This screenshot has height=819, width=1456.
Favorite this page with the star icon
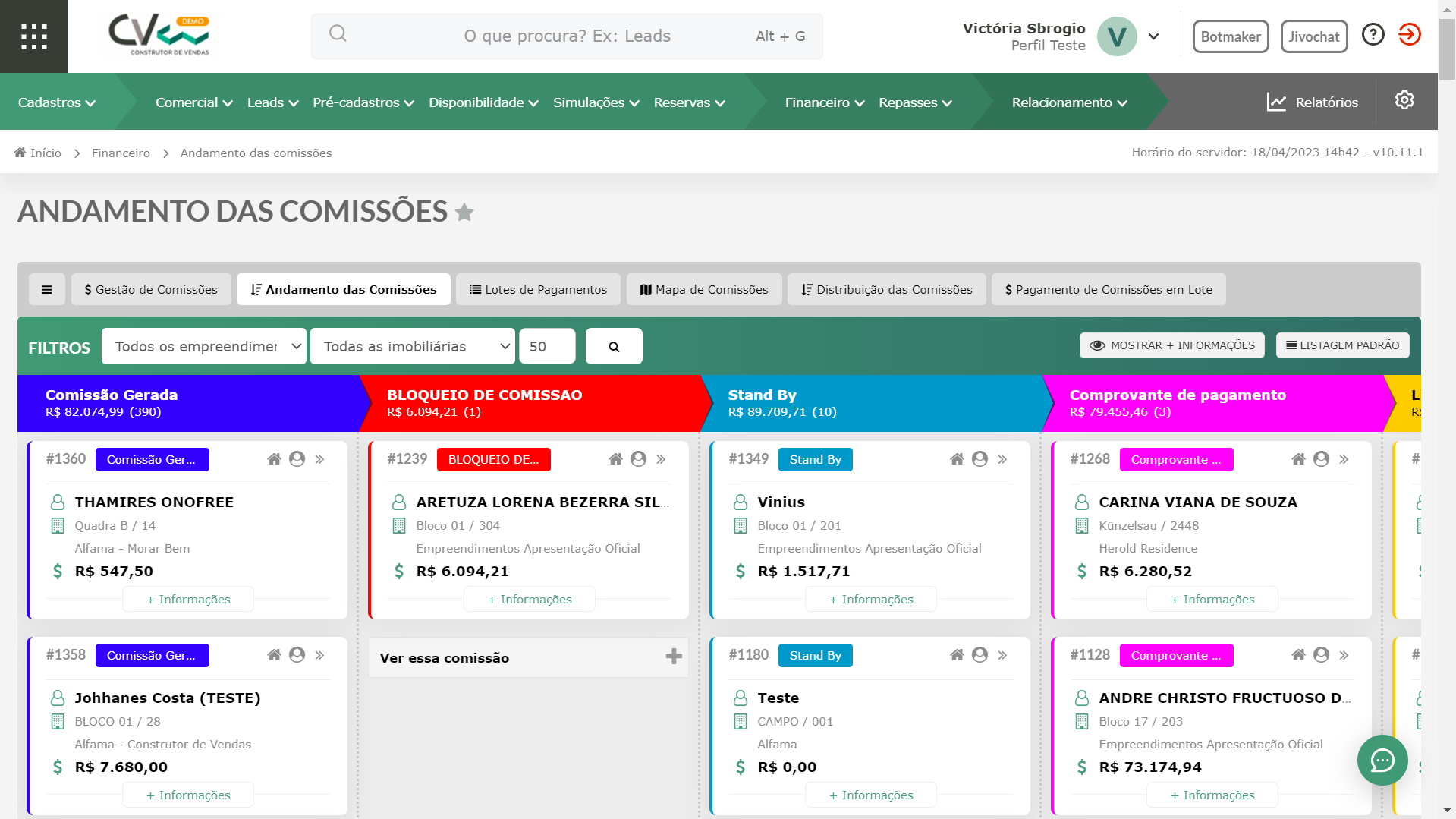click(464, 213)
